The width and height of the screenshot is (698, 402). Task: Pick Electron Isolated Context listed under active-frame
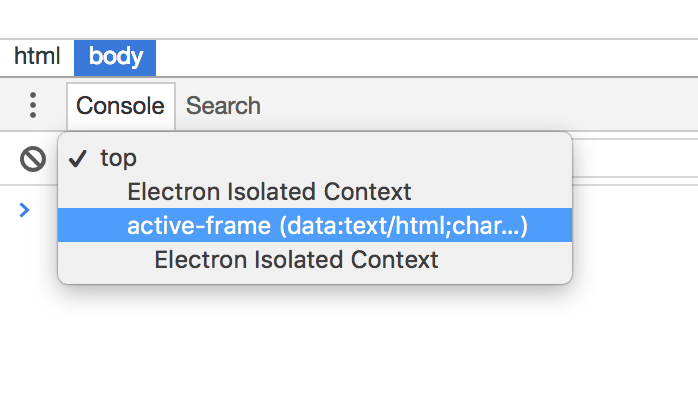(x=296, y=260)
